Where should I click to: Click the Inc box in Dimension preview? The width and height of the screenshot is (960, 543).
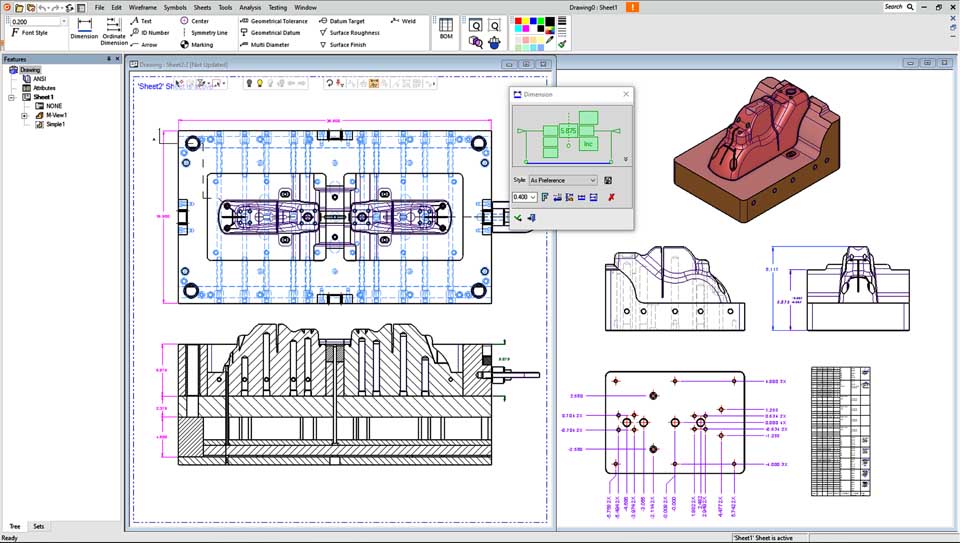(x=588, y=144)
